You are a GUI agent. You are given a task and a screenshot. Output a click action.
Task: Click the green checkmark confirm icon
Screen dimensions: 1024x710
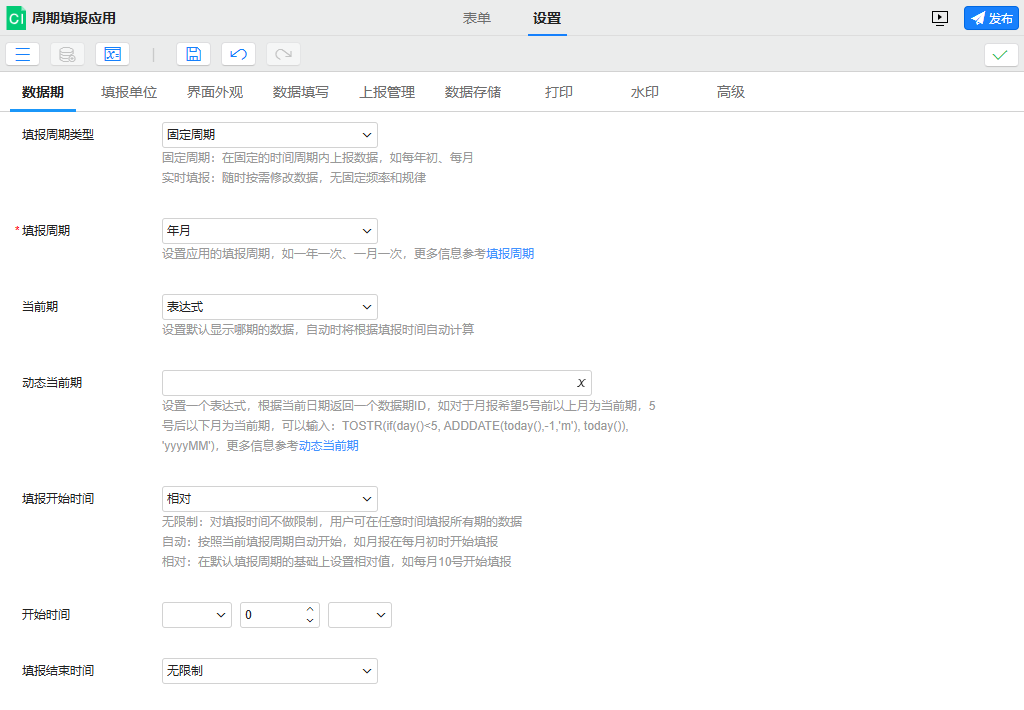[x=1000, y=54]
